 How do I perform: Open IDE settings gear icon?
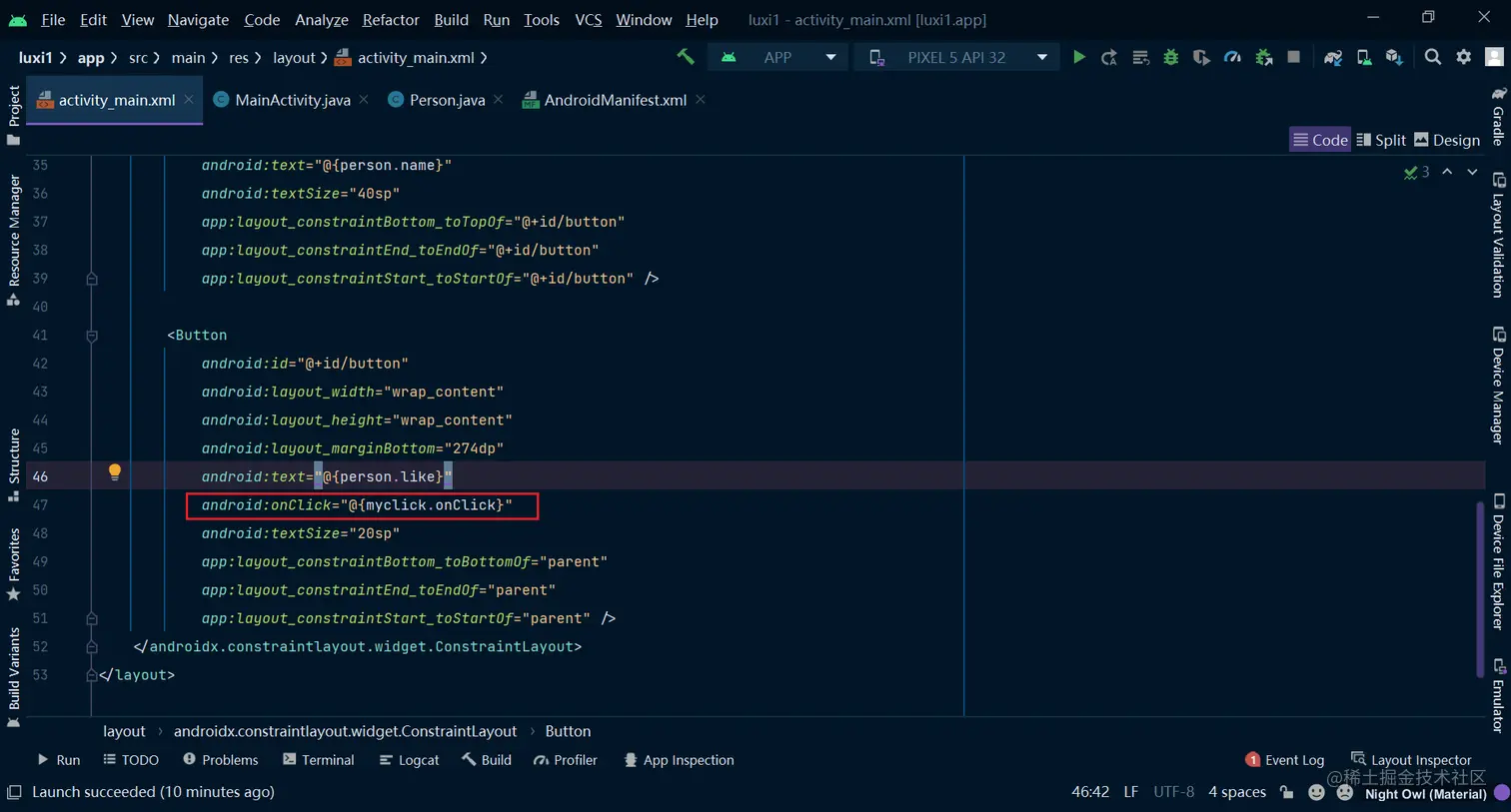(x=1464, y=57)
